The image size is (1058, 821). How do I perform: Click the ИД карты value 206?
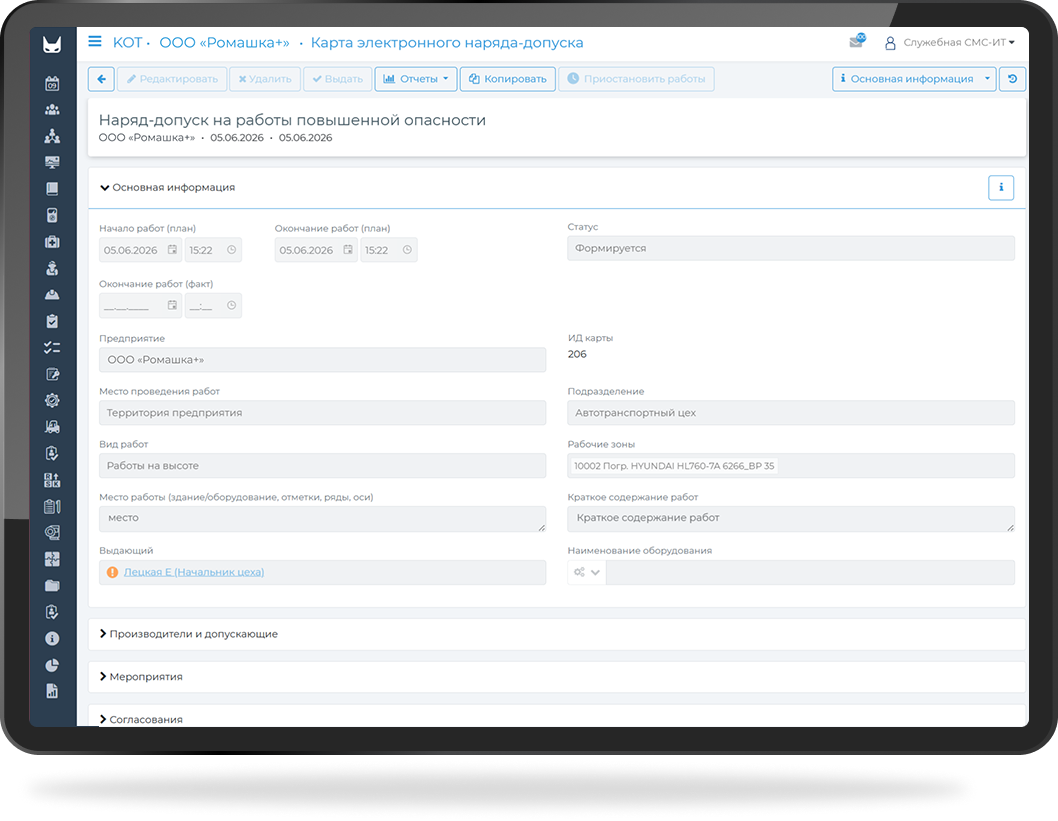[x=577, y=354]
